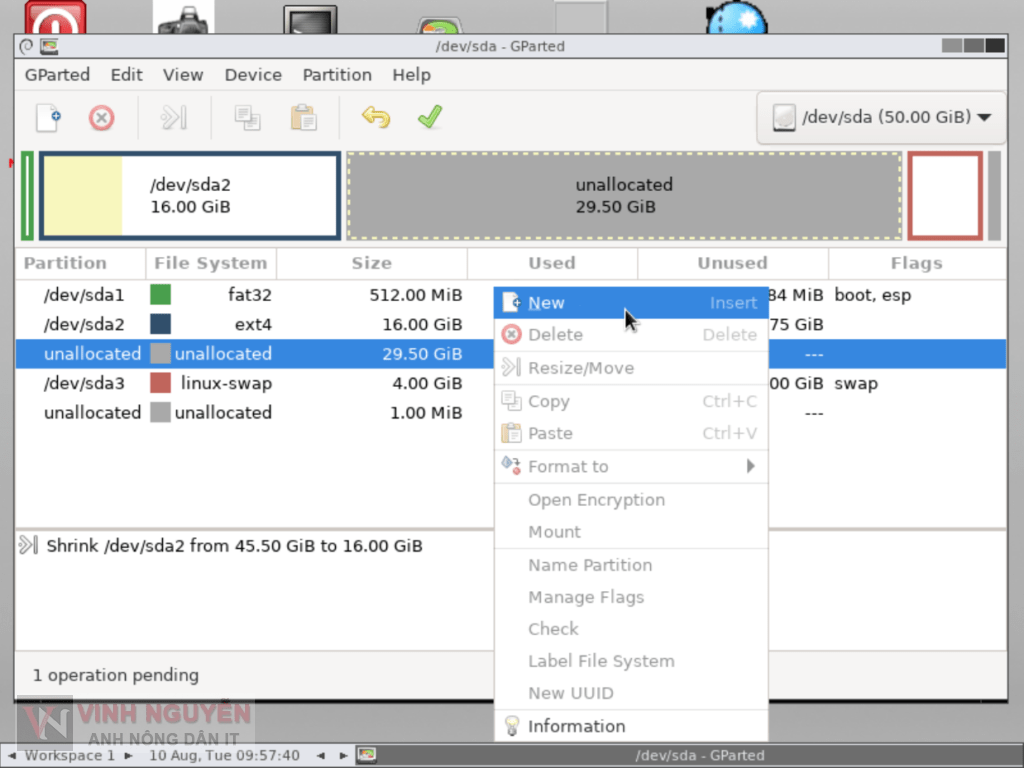Undo the last operation with the yellow arrow icon

click(375, 117)
